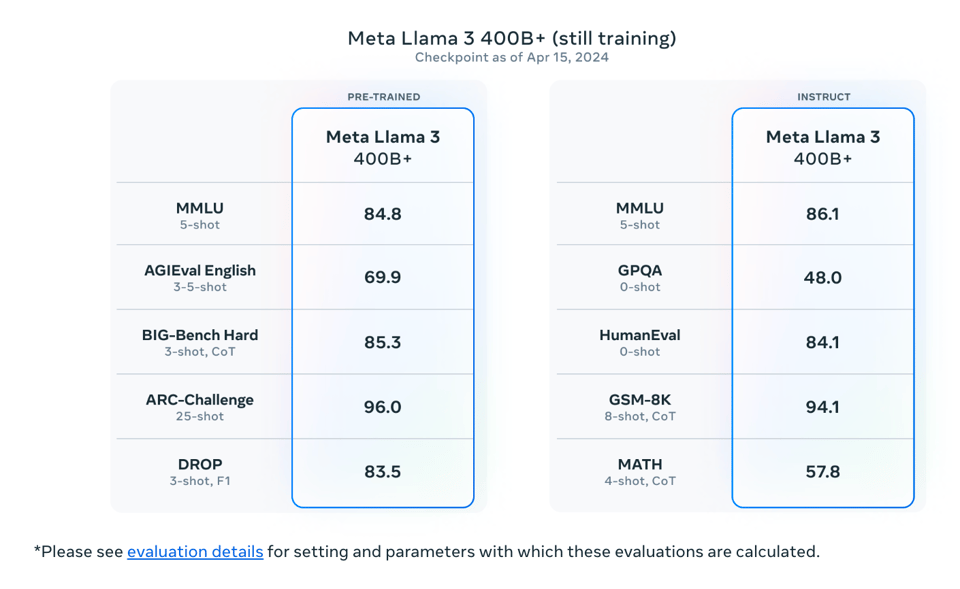Click the DROP score 83.5

click(x=383, y=471)
